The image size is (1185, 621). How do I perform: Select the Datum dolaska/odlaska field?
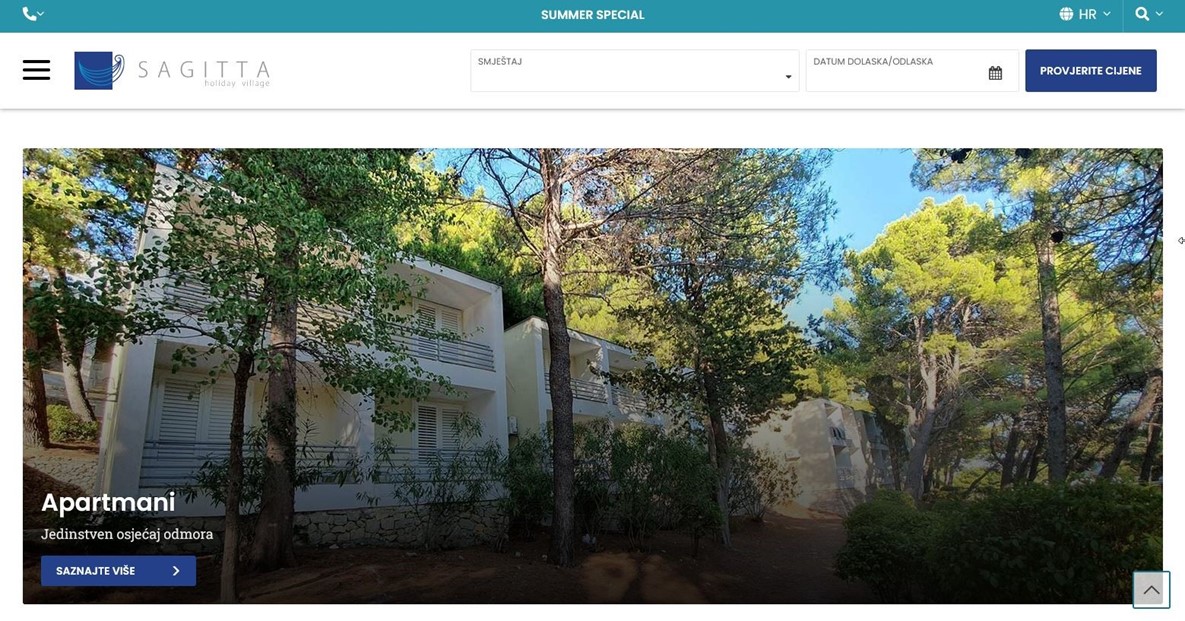pyautogui.click(x=912, y=71)
